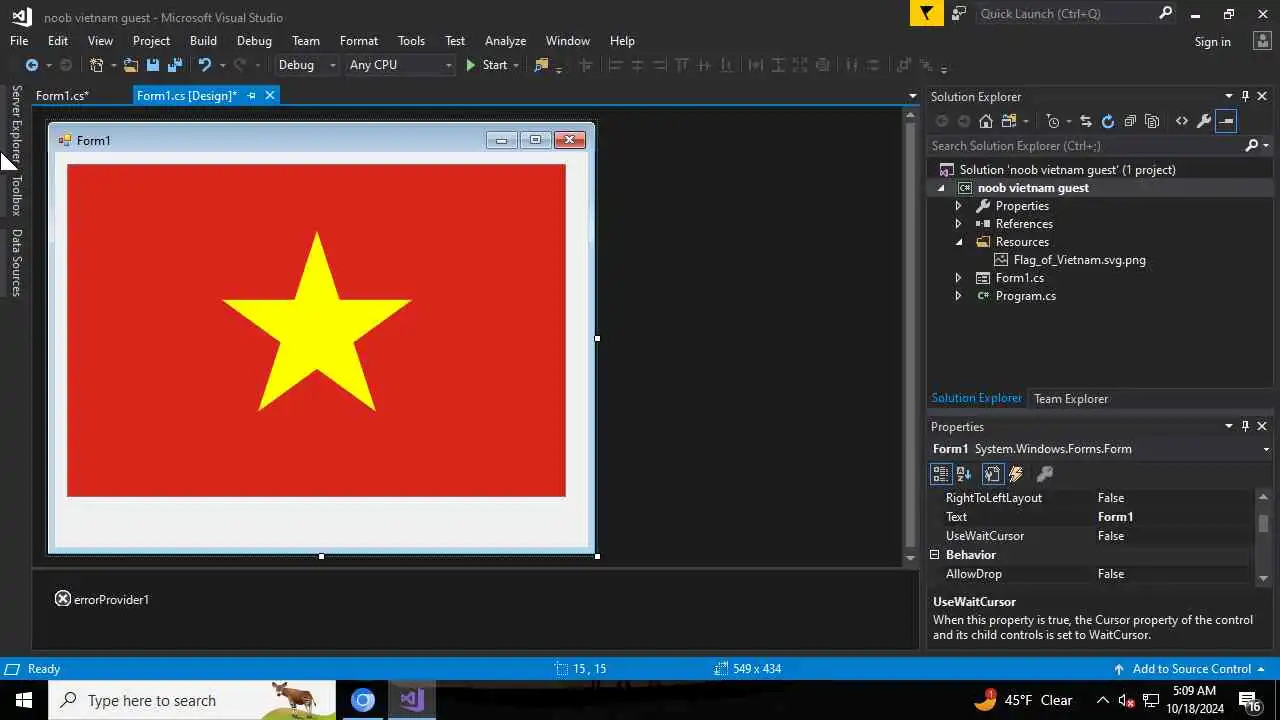Image resolution: width=1280 pixels, height=720 pixels.
Task: Click the Save All toolbar icon
Action: tap(175, 65)
